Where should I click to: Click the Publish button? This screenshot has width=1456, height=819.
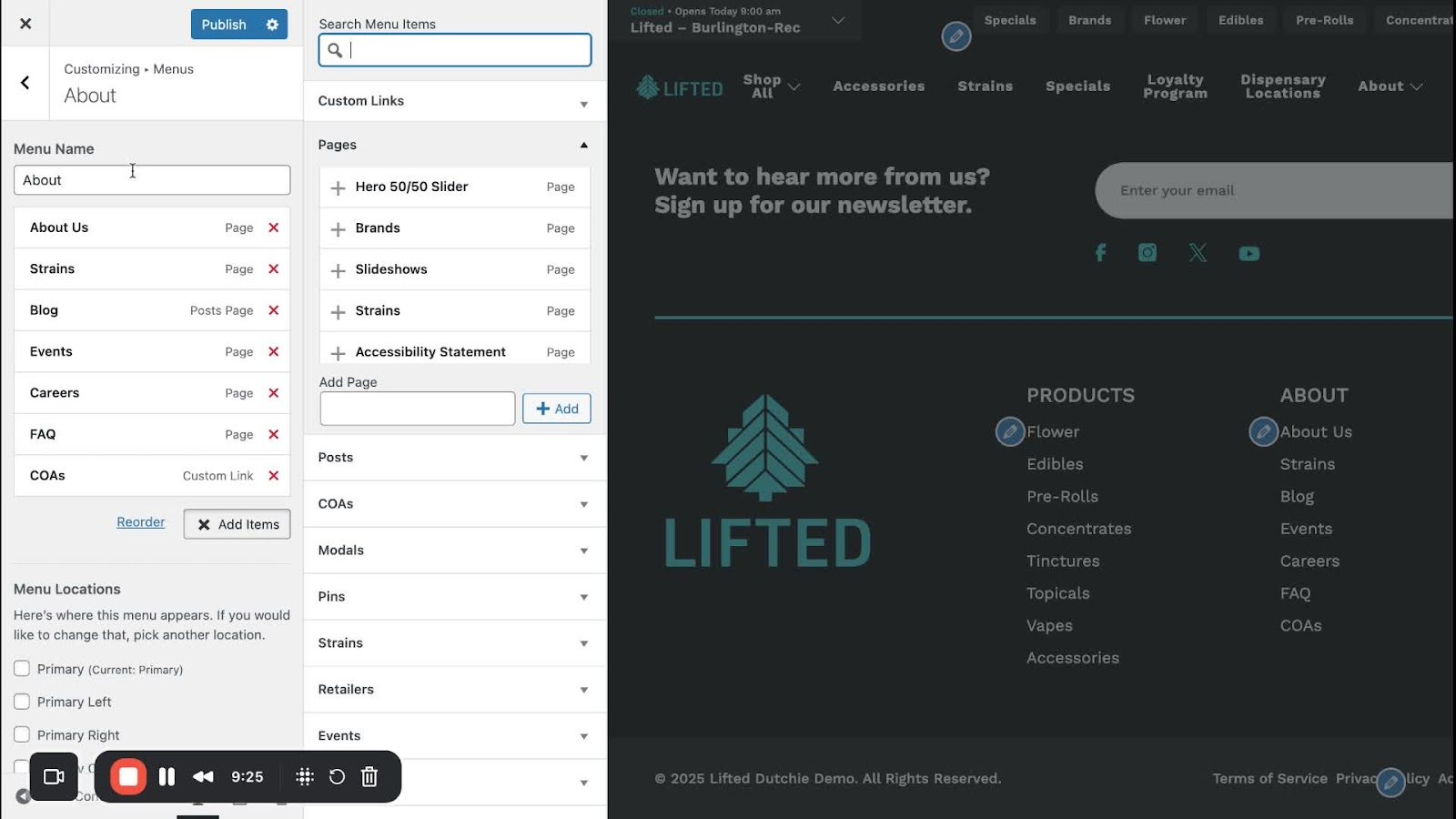(x=224, y=25)
